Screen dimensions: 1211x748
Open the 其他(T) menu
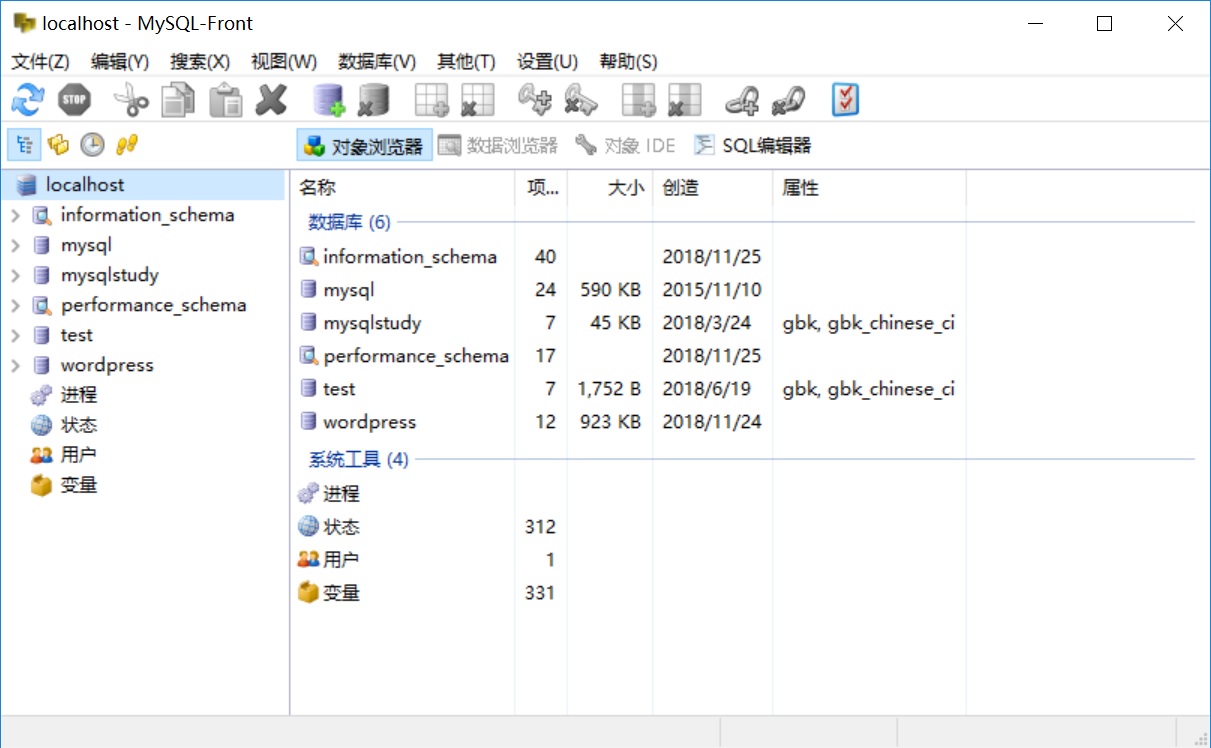coord(466,62)
